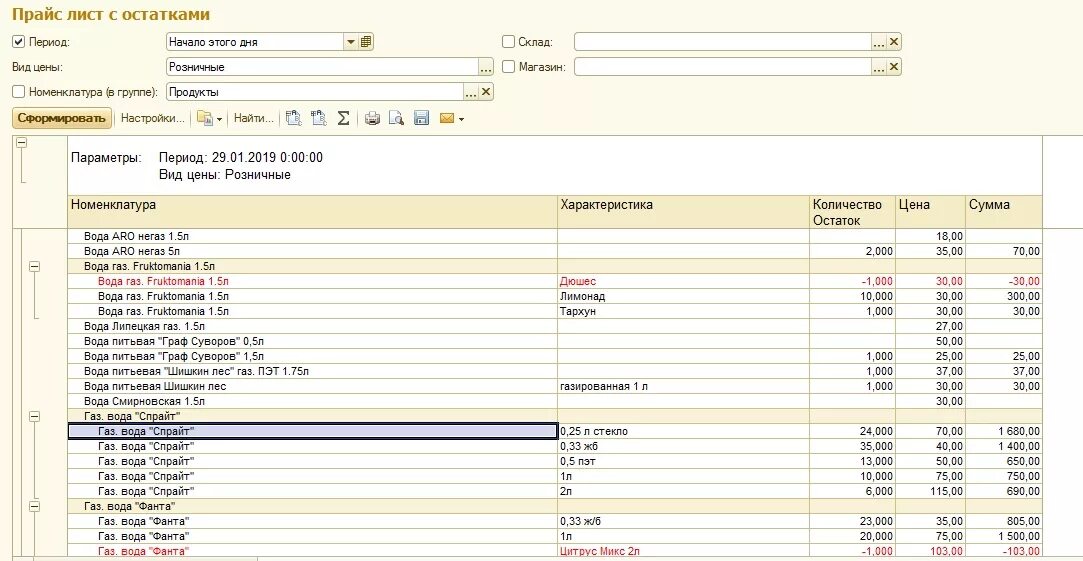
Task: Click the Номенклатура column header
Action: point(313,212)
